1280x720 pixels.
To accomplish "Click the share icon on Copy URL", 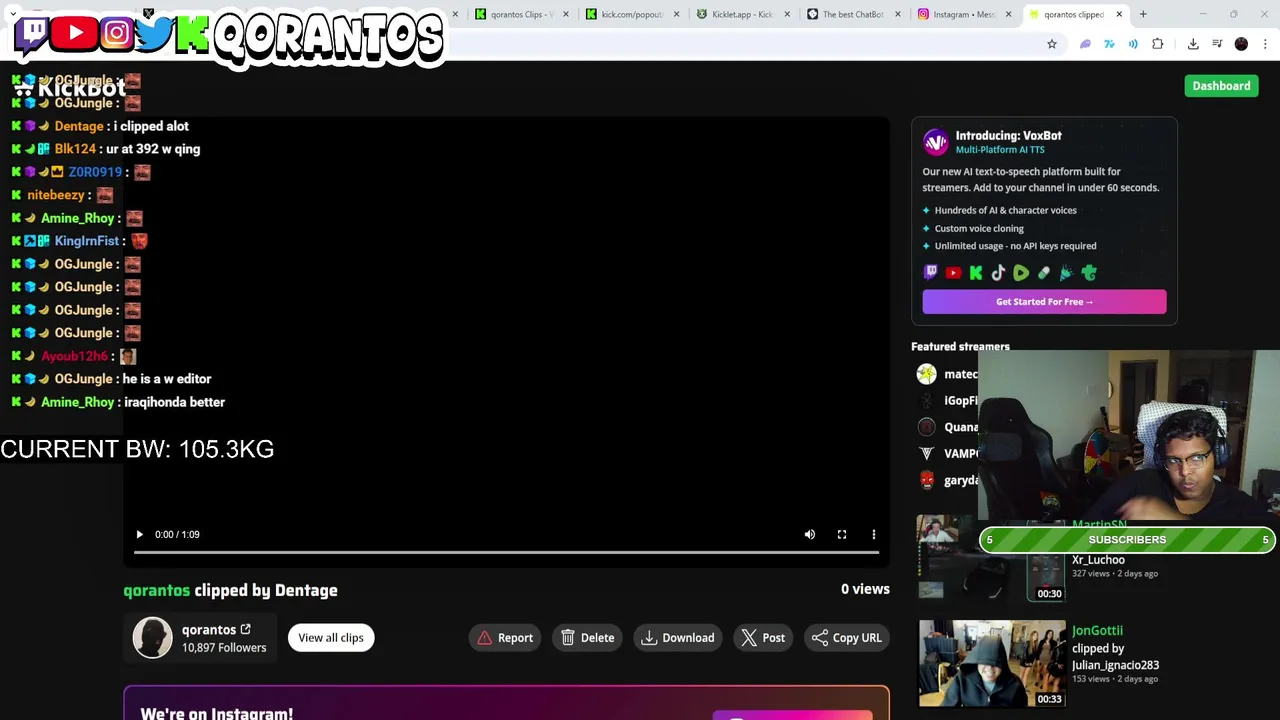I will [820, 638].
